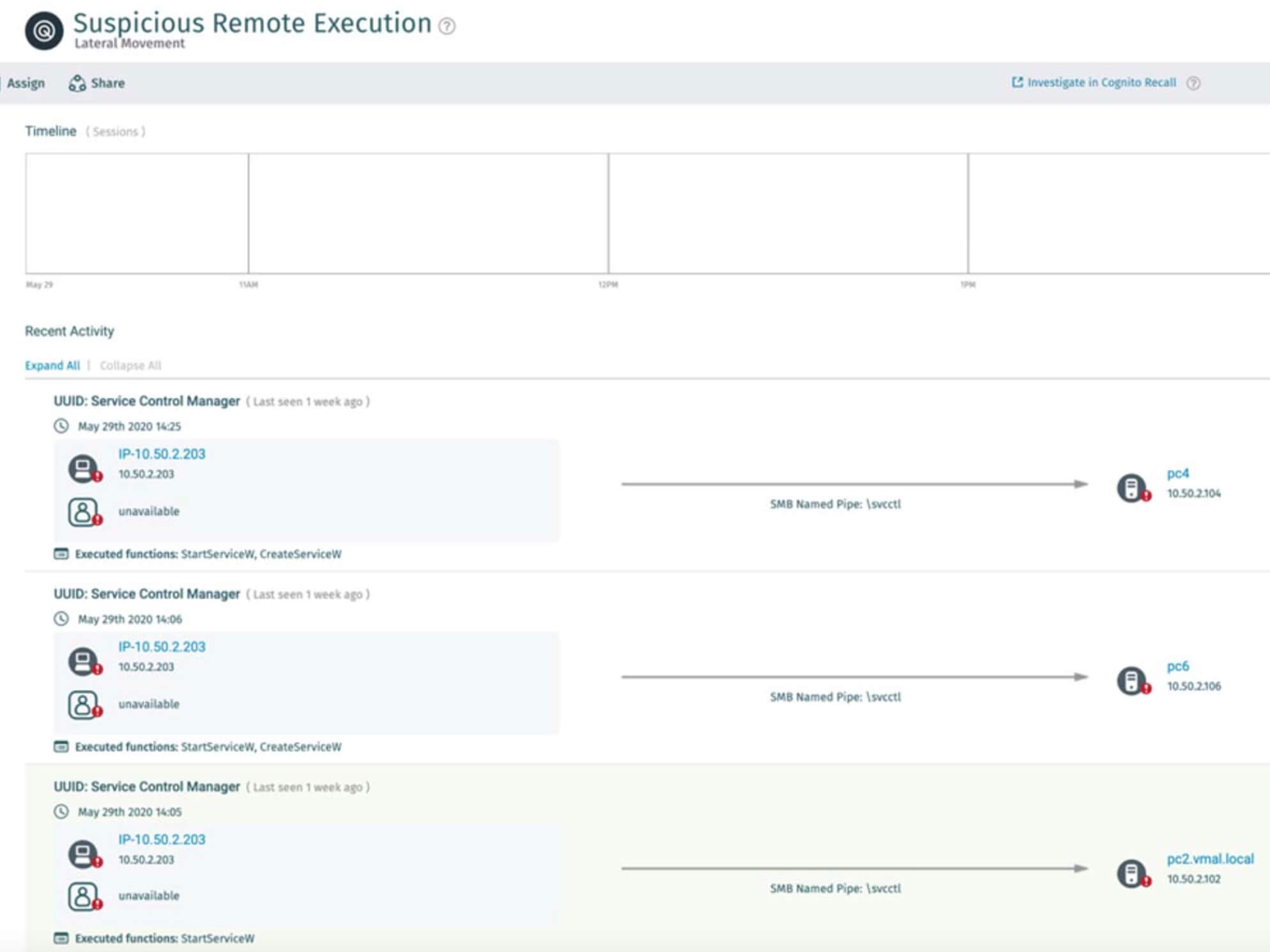Collapse all recent activity entries
The height and width of the screenshot is (952, 1270).
130,365
